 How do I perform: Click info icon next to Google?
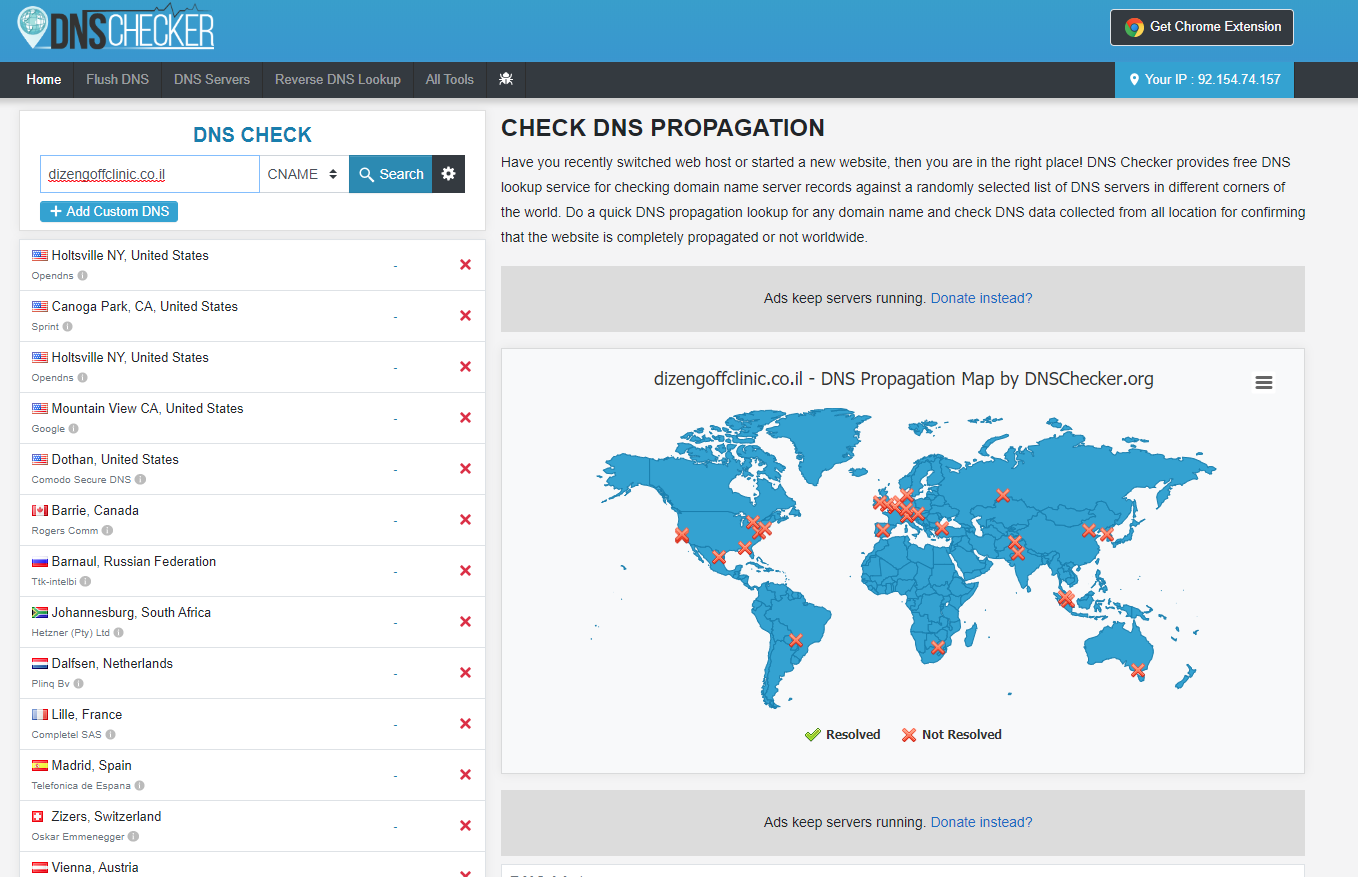73,429
